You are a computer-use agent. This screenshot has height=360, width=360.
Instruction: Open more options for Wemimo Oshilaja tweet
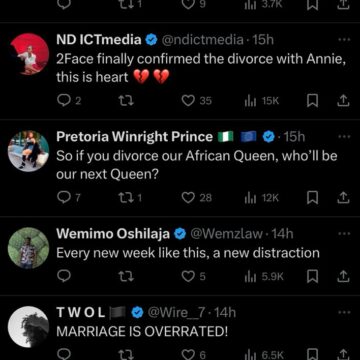343,234
